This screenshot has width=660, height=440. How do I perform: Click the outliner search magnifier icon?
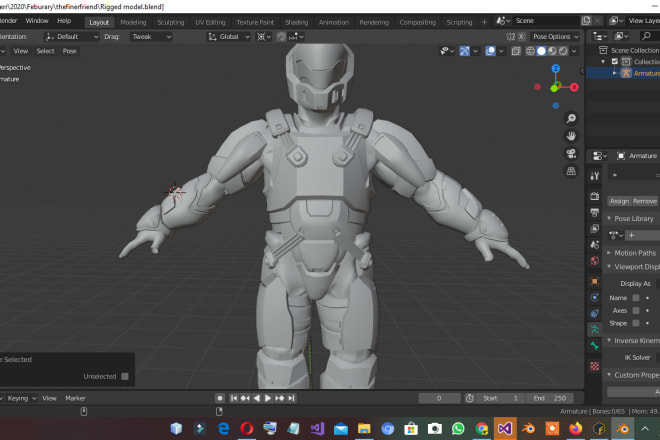(646, 37)
